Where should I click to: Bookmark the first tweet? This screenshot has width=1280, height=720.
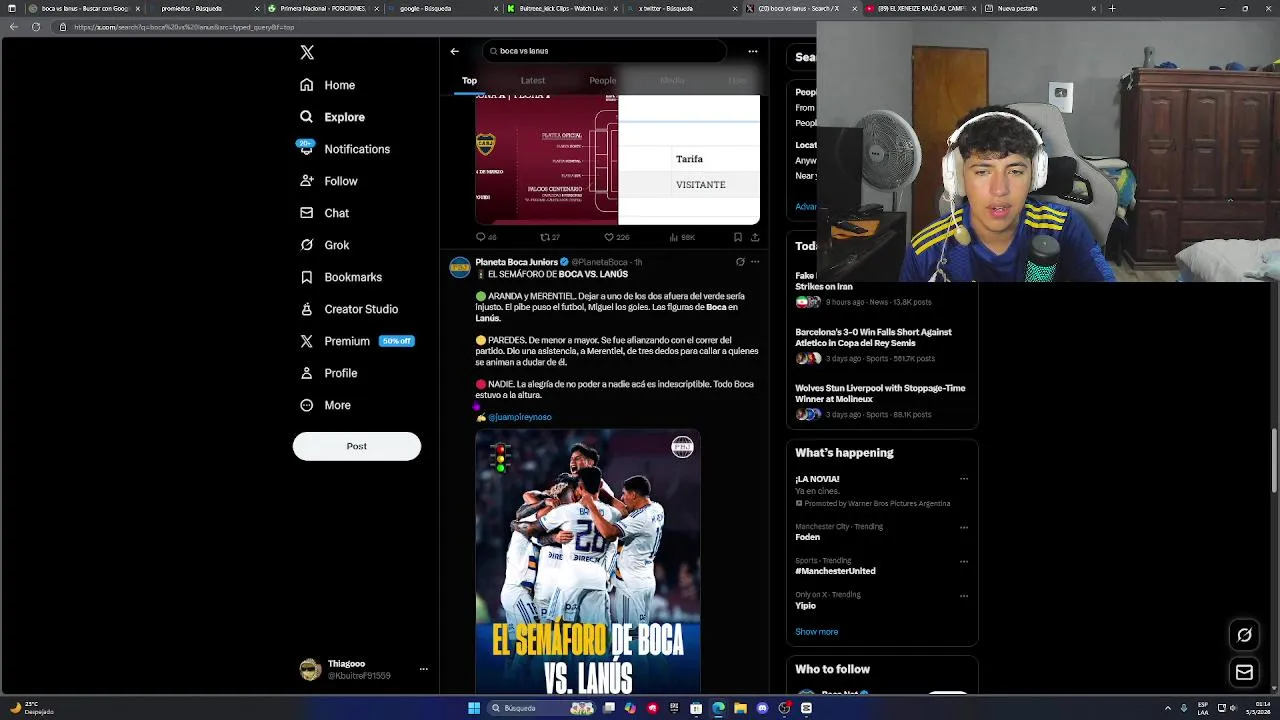(738, 237)
